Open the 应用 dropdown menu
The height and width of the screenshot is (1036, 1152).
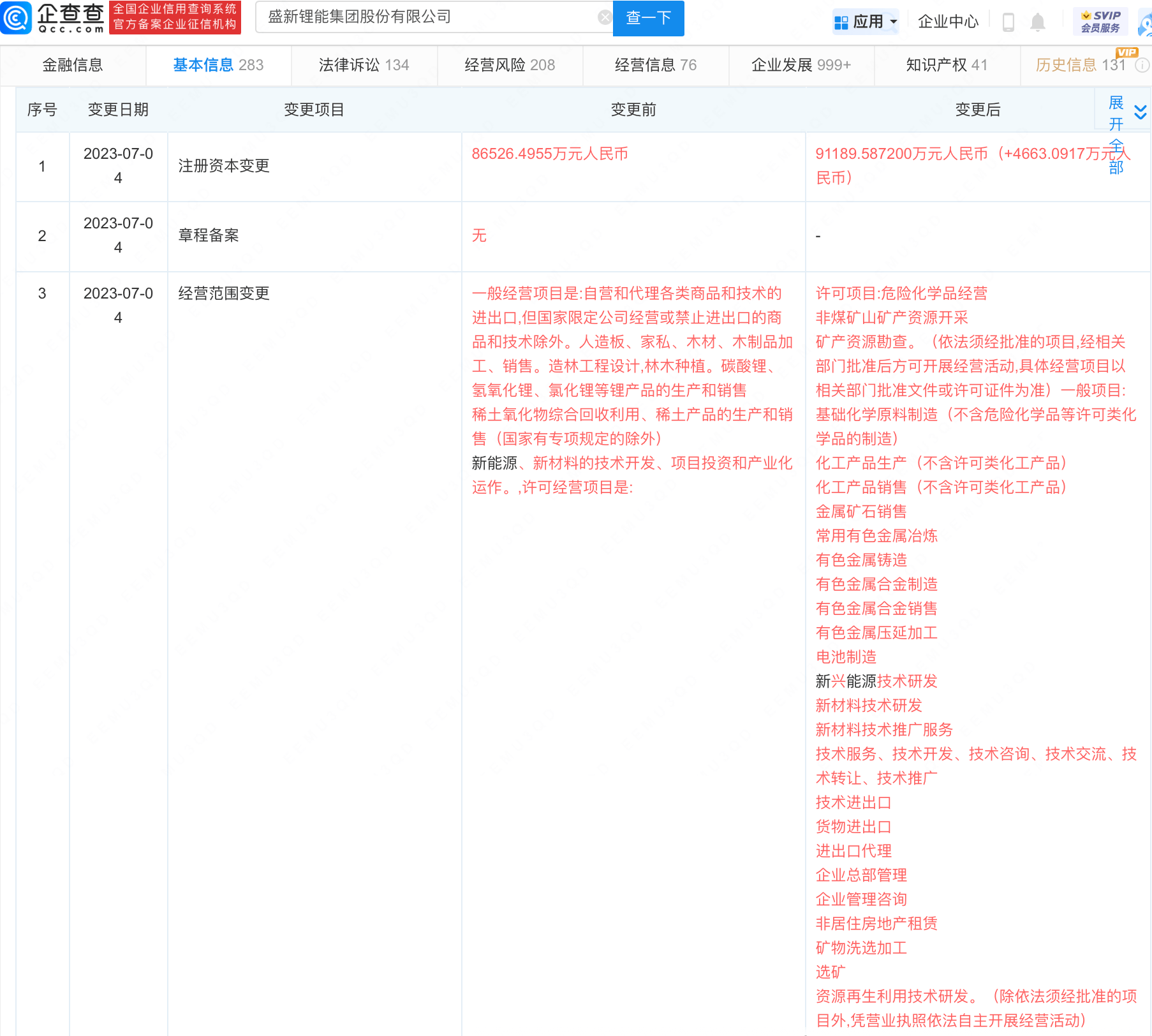866,22
